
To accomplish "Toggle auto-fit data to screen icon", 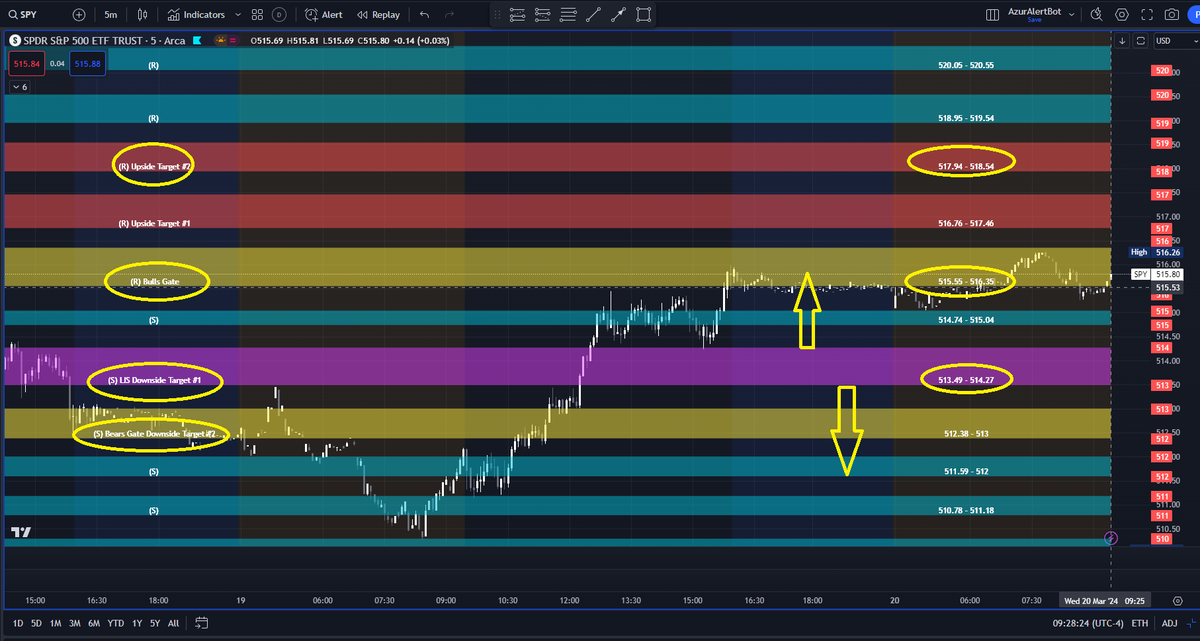I will tap(1140, 41).
